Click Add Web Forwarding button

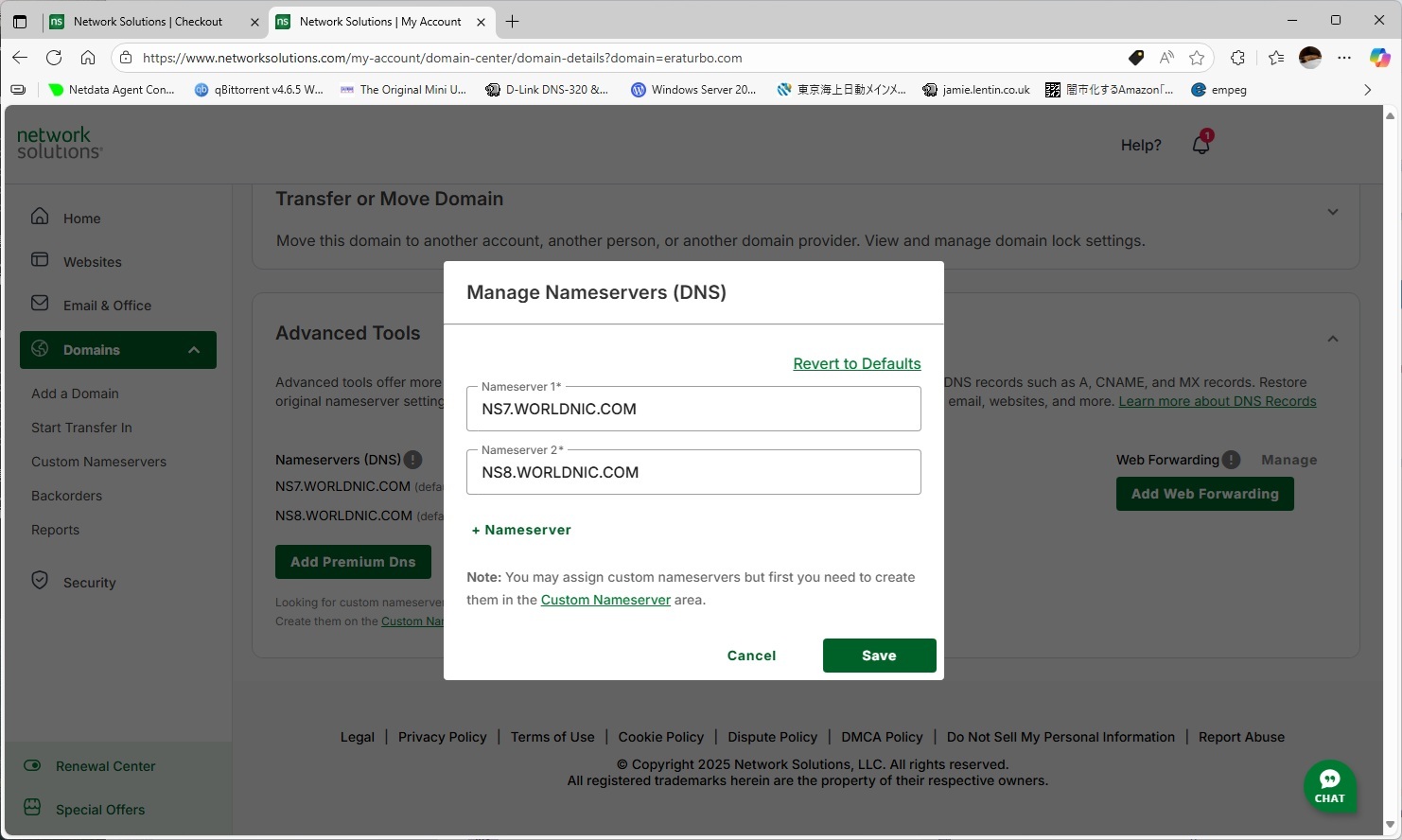point(1205,494)
